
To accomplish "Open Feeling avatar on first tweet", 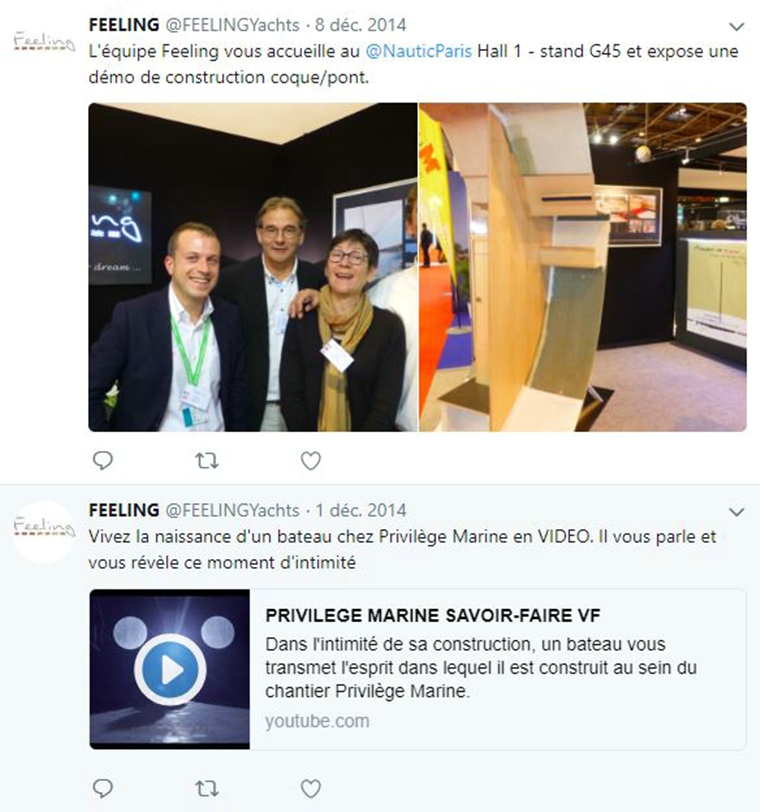I will [x=44, y=41].
